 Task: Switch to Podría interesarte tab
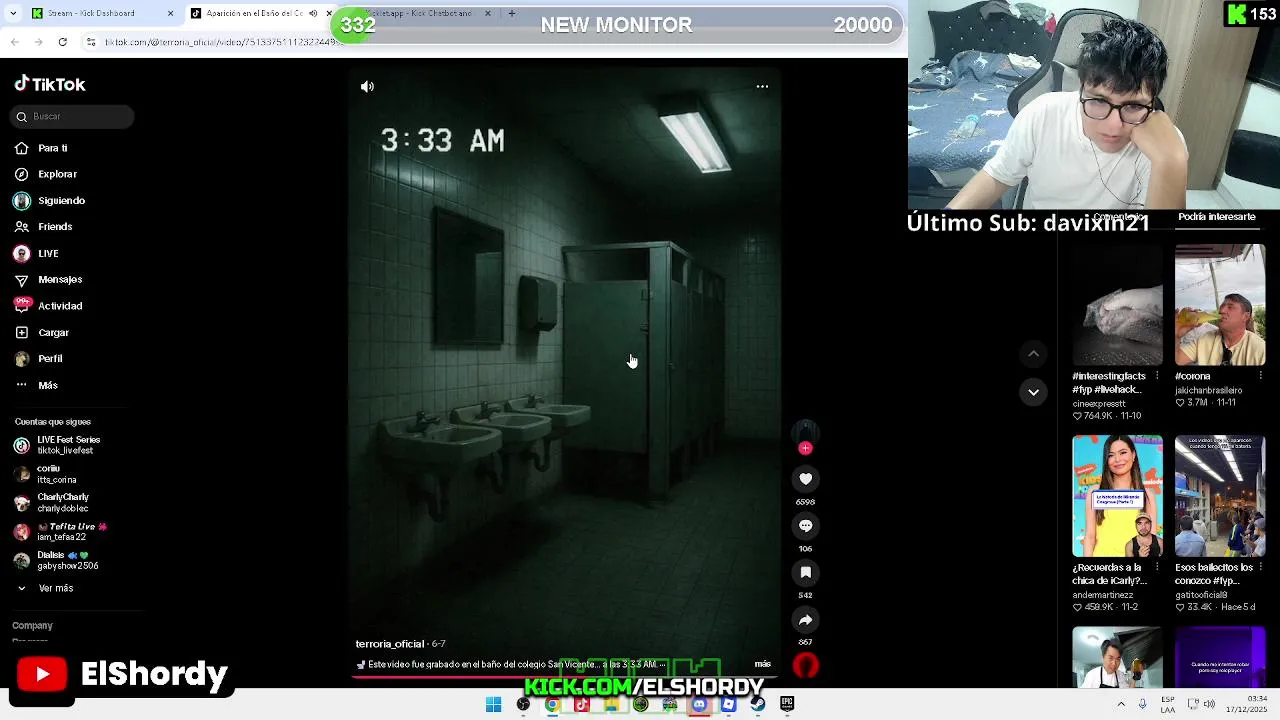pyautogui.click(x=1216, y=216)
